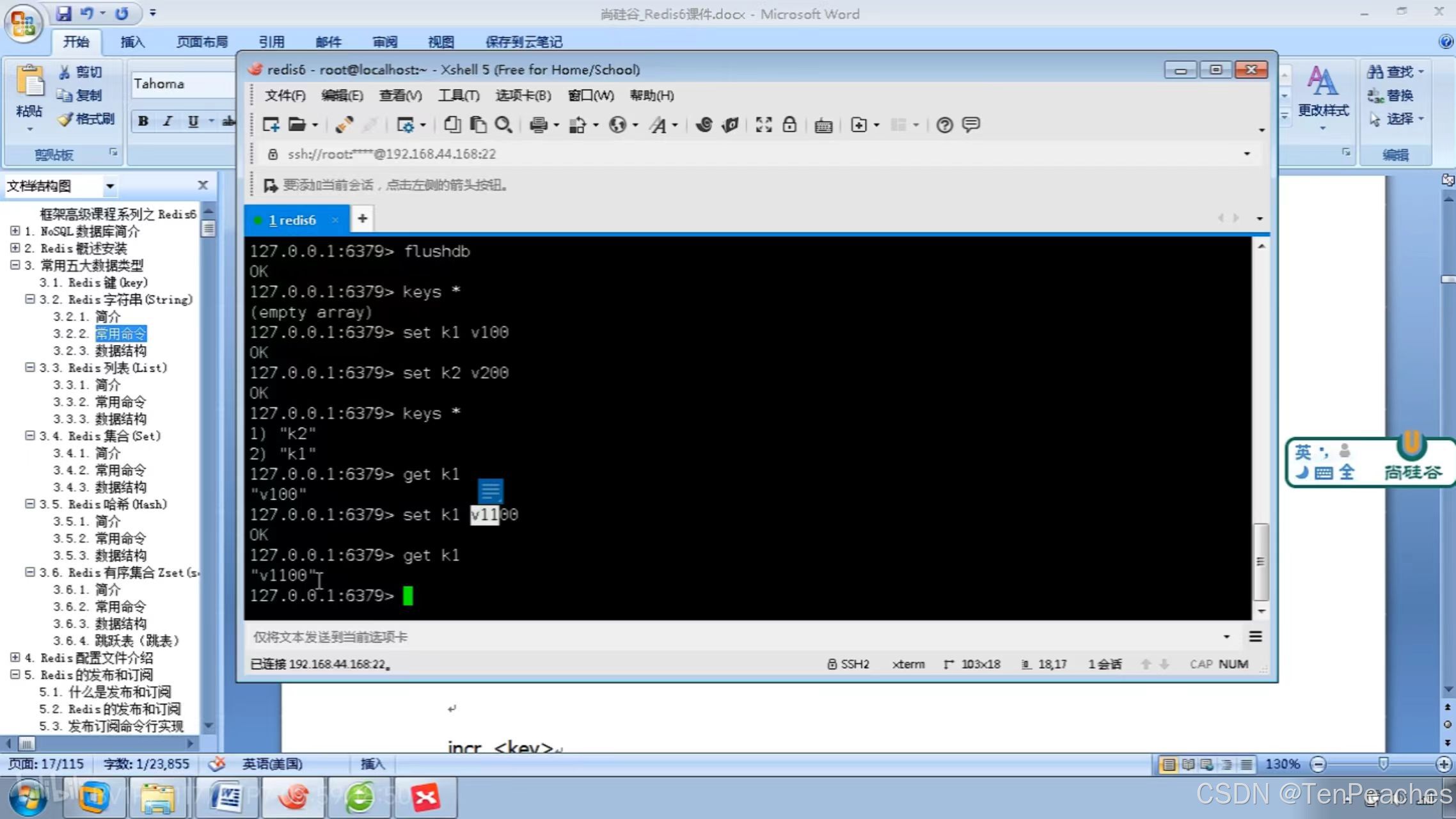The image size is (1456, 819).
Task: Click the Word zoom slider handle
Action: (x=1382, y=764)
